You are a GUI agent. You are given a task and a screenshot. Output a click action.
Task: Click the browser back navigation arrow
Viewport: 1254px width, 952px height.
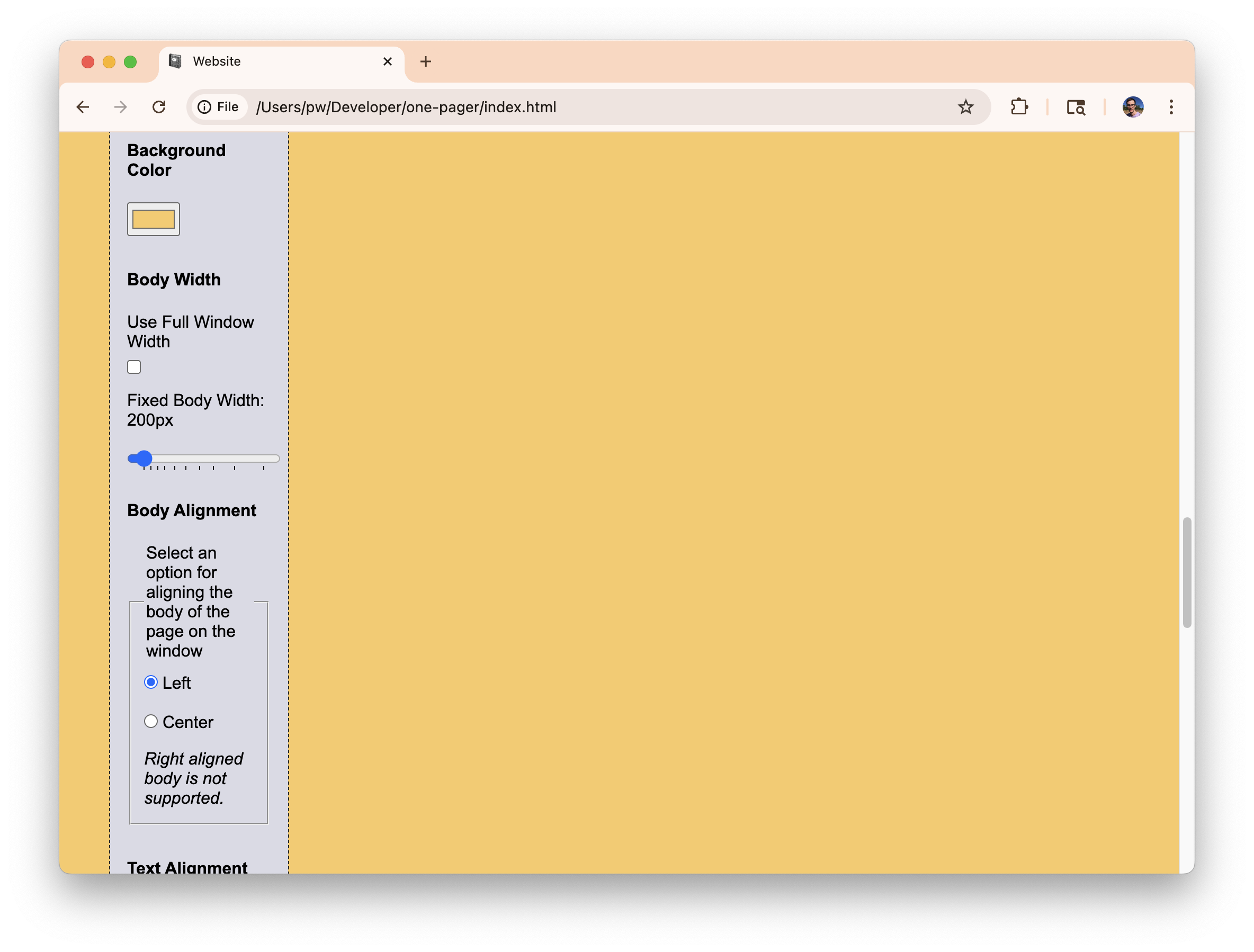[x=83, y=107]
